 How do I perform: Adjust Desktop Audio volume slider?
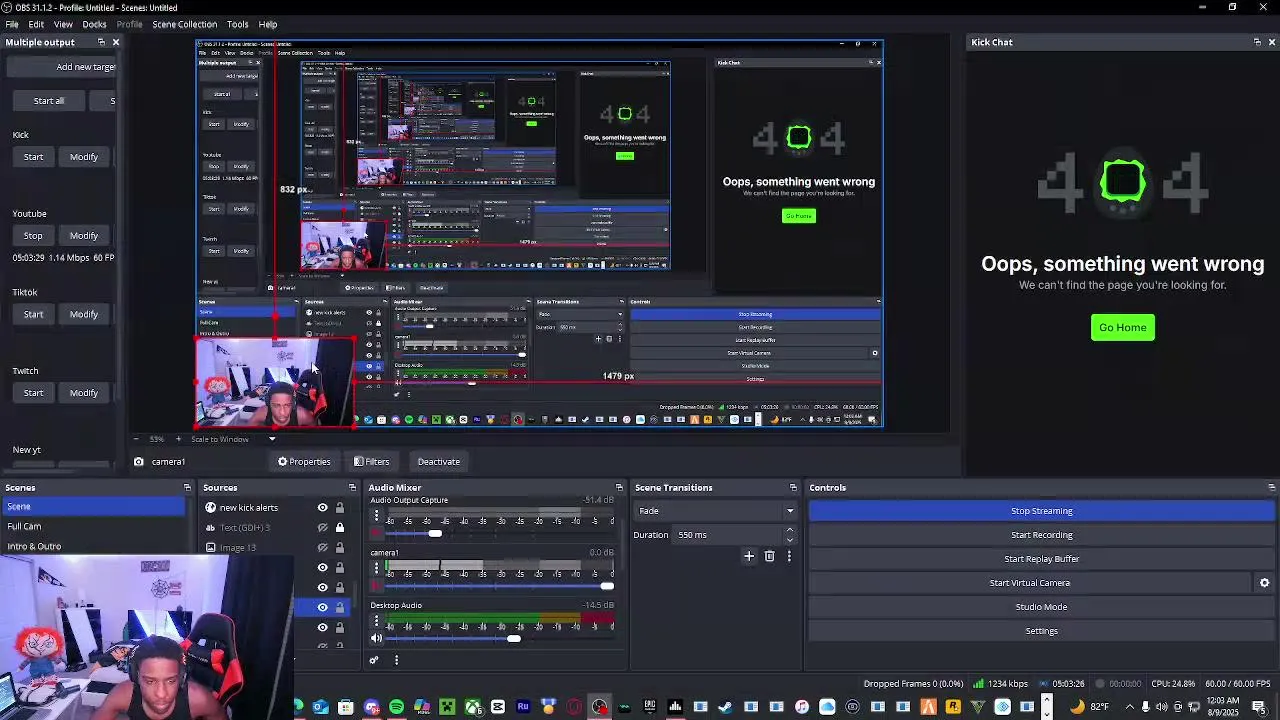click(500, 638)
